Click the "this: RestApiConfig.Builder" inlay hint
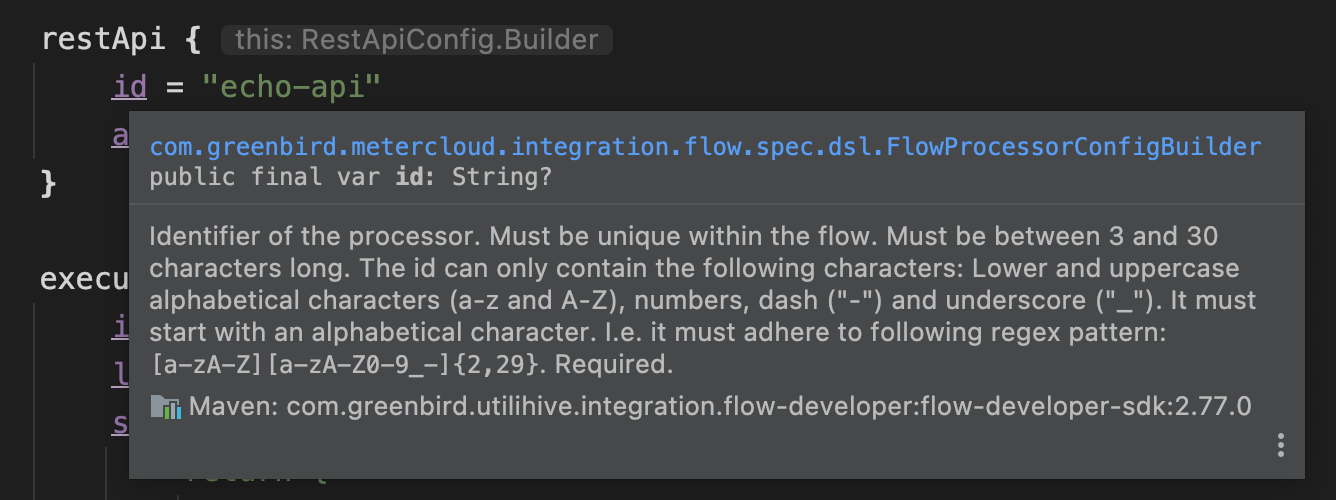 [415, 40]
